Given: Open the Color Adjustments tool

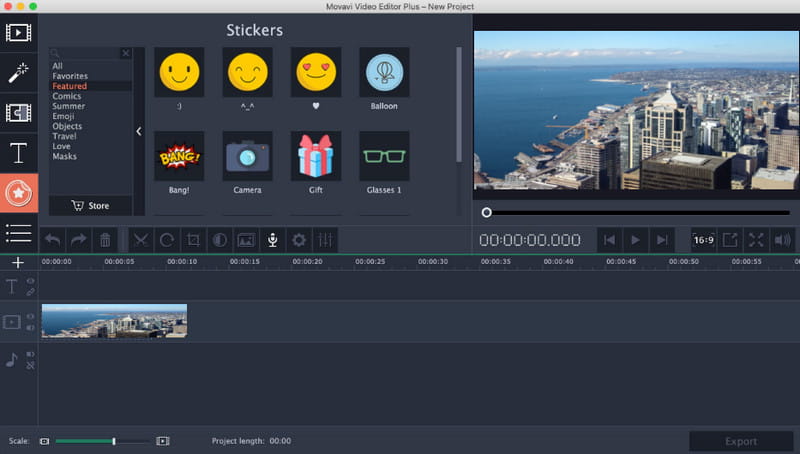Looking at the screenshot, I should click(x=220, y=240).
